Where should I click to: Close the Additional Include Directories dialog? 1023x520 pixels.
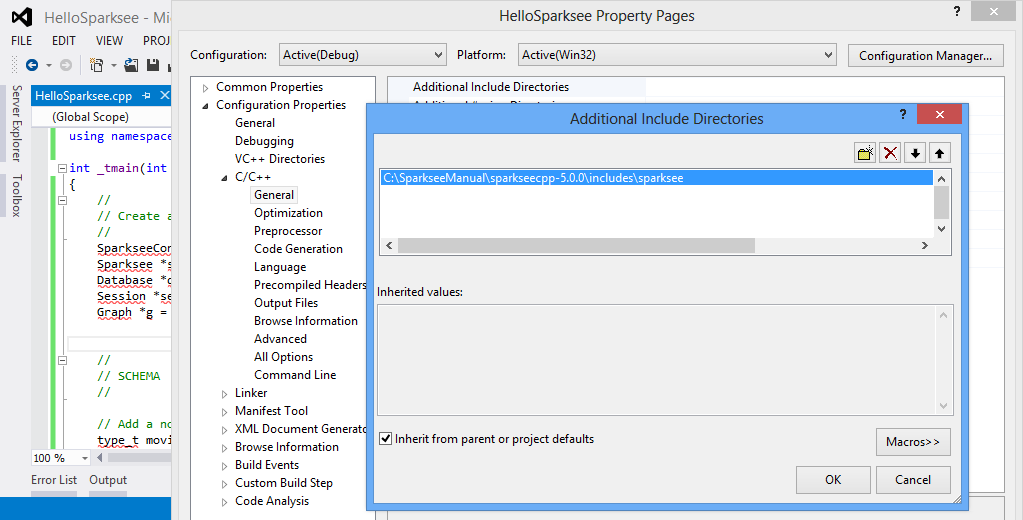[x=939, y=114]
